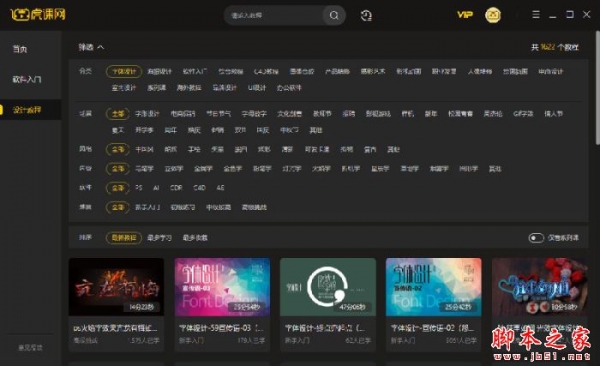Go to 首页 in the left sidebar

[x=20, y=49]
